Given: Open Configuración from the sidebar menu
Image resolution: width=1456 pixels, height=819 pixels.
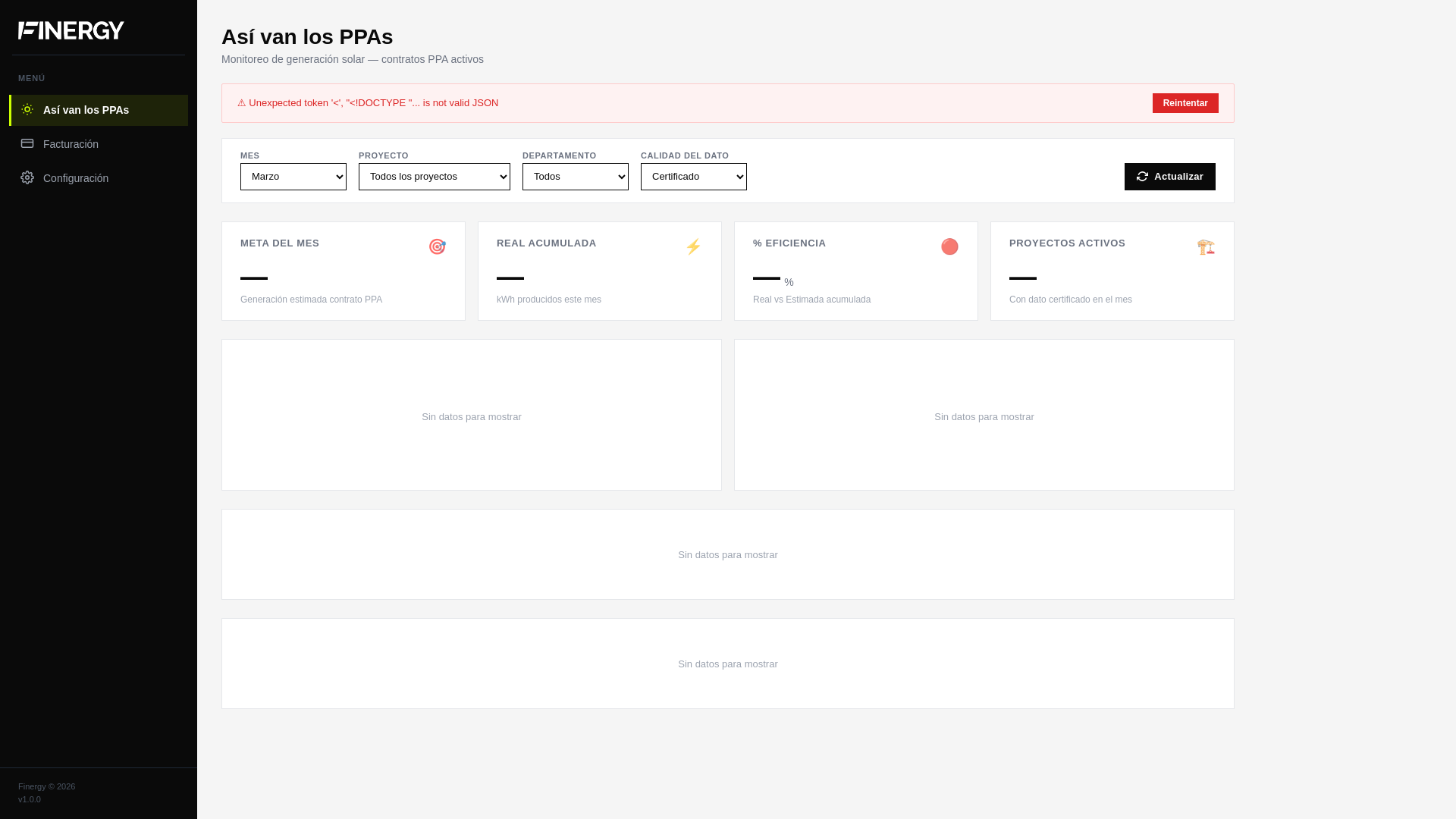Looking at the screenshot, I should [99, 178].
